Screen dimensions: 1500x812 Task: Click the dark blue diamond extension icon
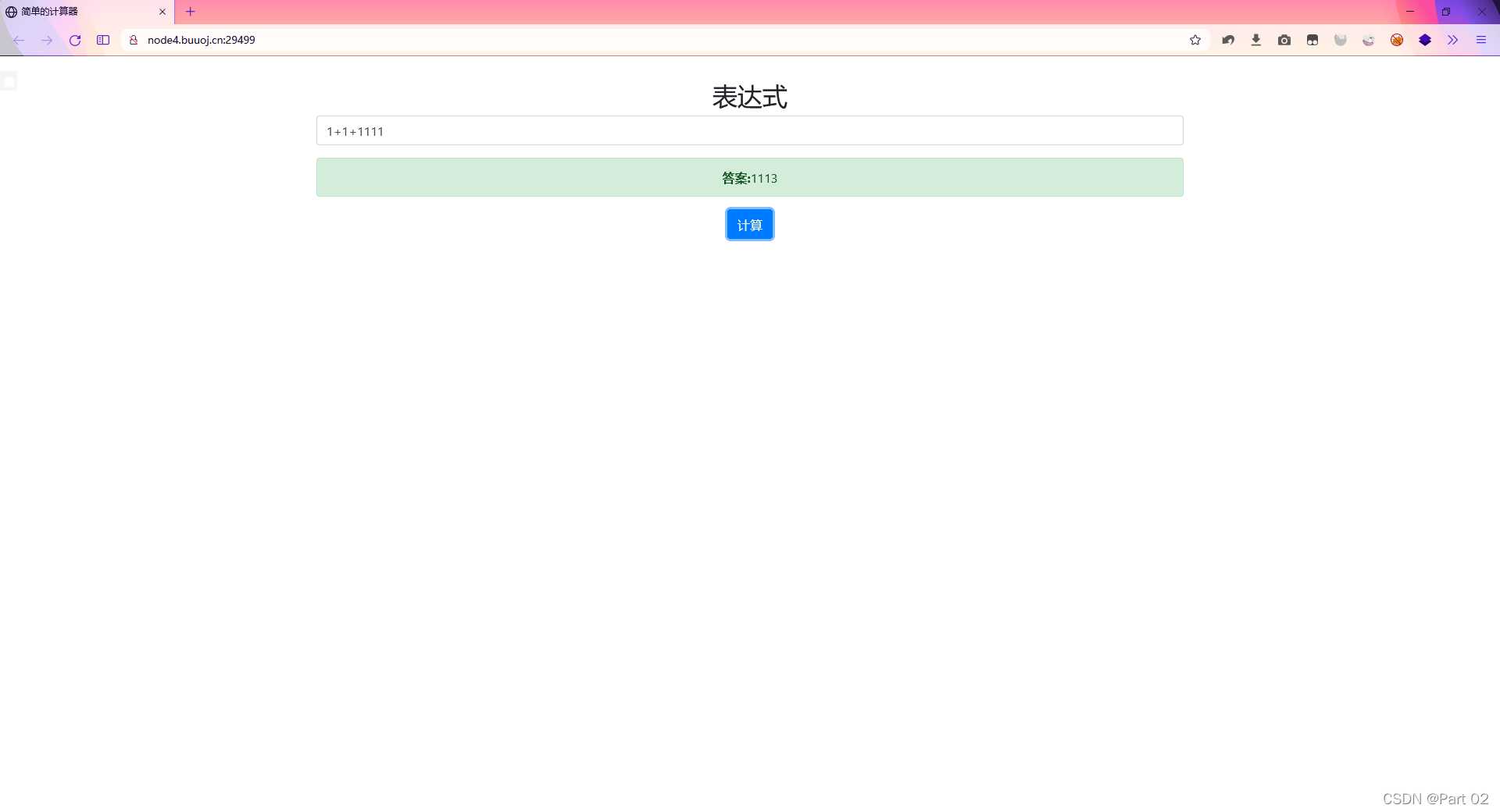tap(1425, 40)
